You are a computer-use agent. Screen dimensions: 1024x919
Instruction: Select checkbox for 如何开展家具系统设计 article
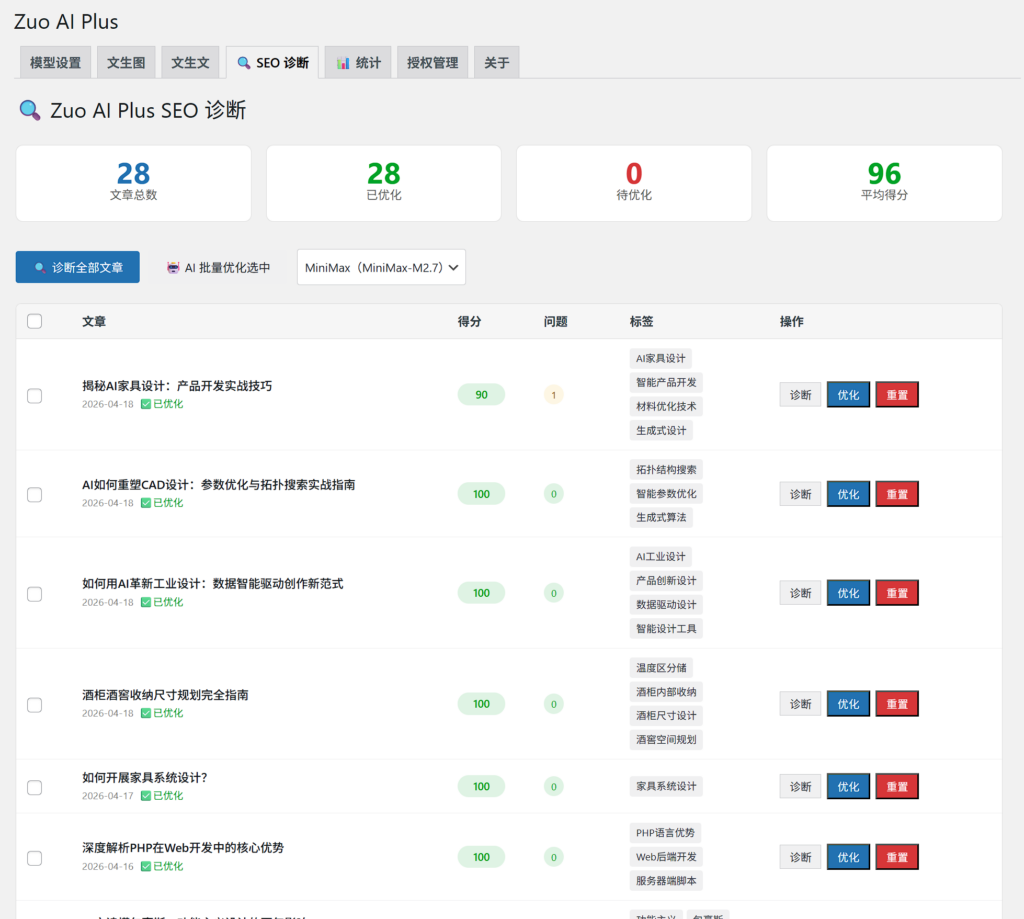[x=35, y=787]
